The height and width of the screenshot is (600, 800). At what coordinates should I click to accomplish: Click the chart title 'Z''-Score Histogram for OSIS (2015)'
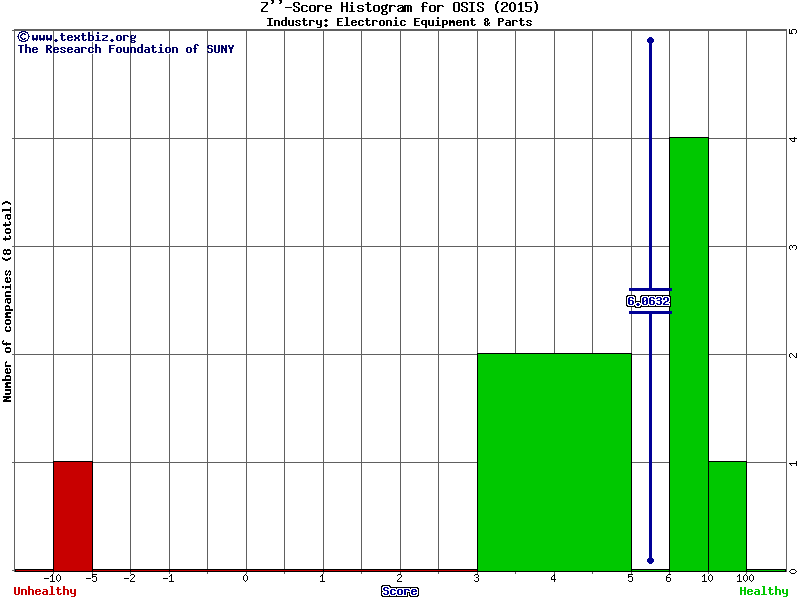[x=399, y=8]
